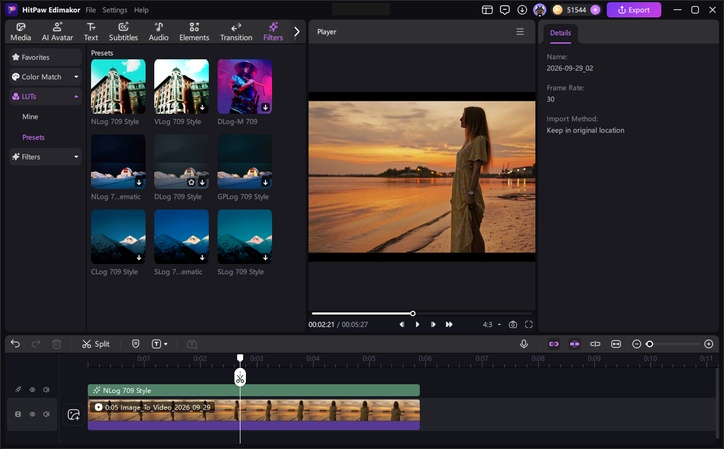Open the AI Avatar tab
Image resolution: width=724 pixels, height=449 pixels.
57,32
